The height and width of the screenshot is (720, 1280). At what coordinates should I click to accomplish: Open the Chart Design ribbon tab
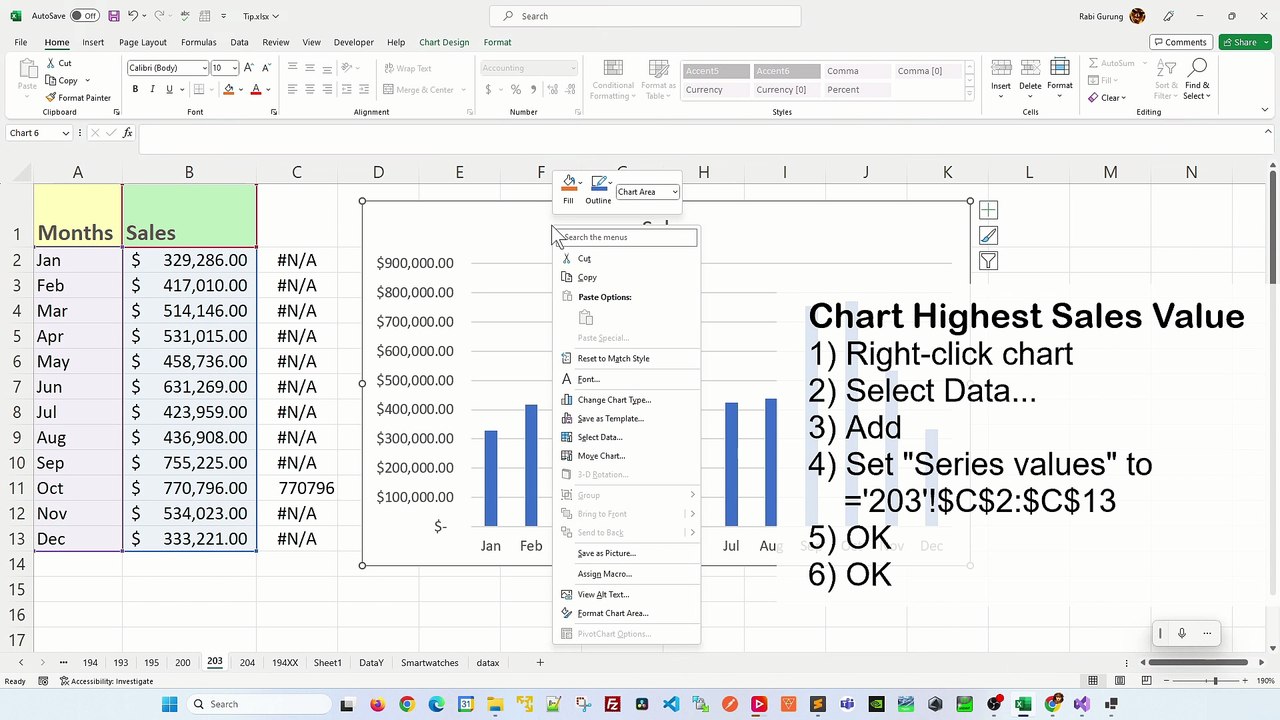pyautogui.click(x=444, y=42)
